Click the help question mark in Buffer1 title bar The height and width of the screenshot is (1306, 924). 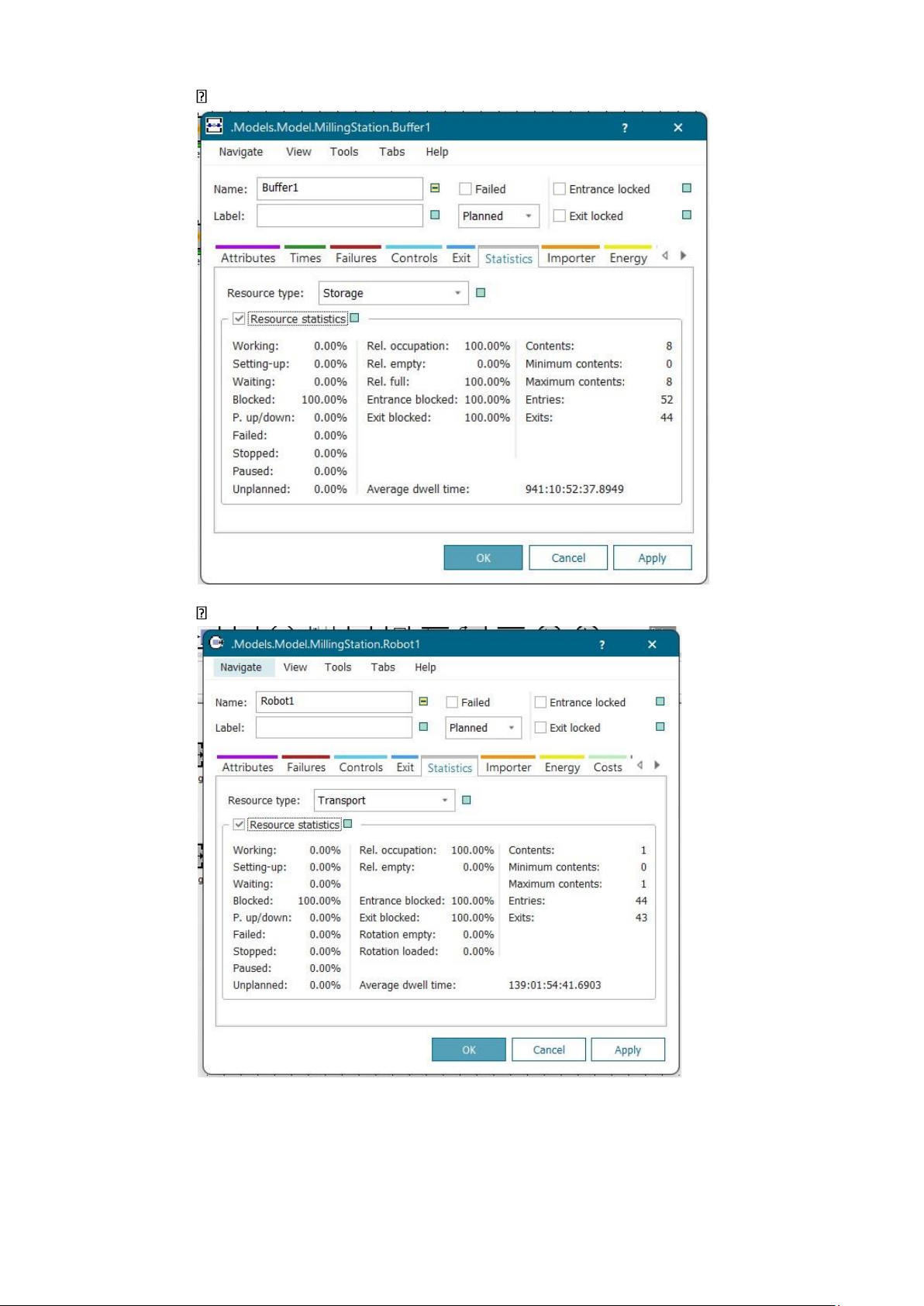(625, 128)
